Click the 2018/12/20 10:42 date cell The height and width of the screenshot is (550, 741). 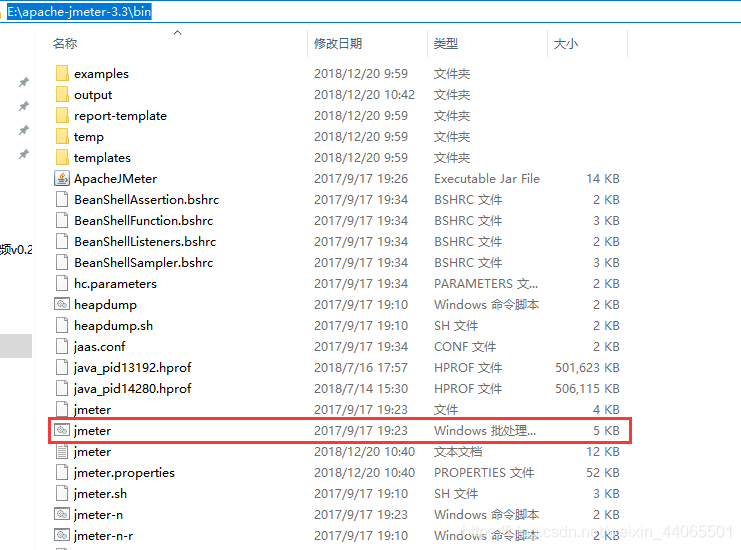click(x=364, y=95)
